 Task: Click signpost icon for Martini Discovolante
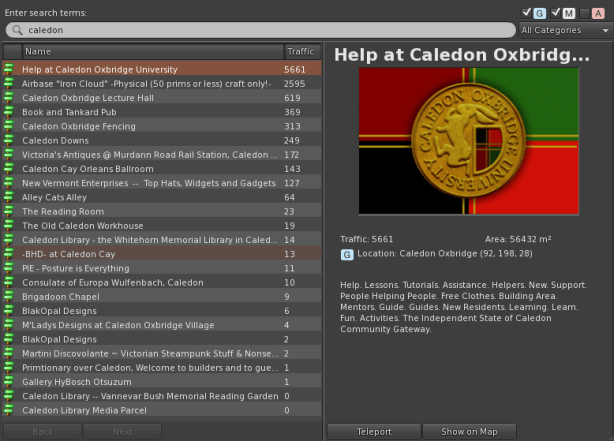(x=9, y=353)
